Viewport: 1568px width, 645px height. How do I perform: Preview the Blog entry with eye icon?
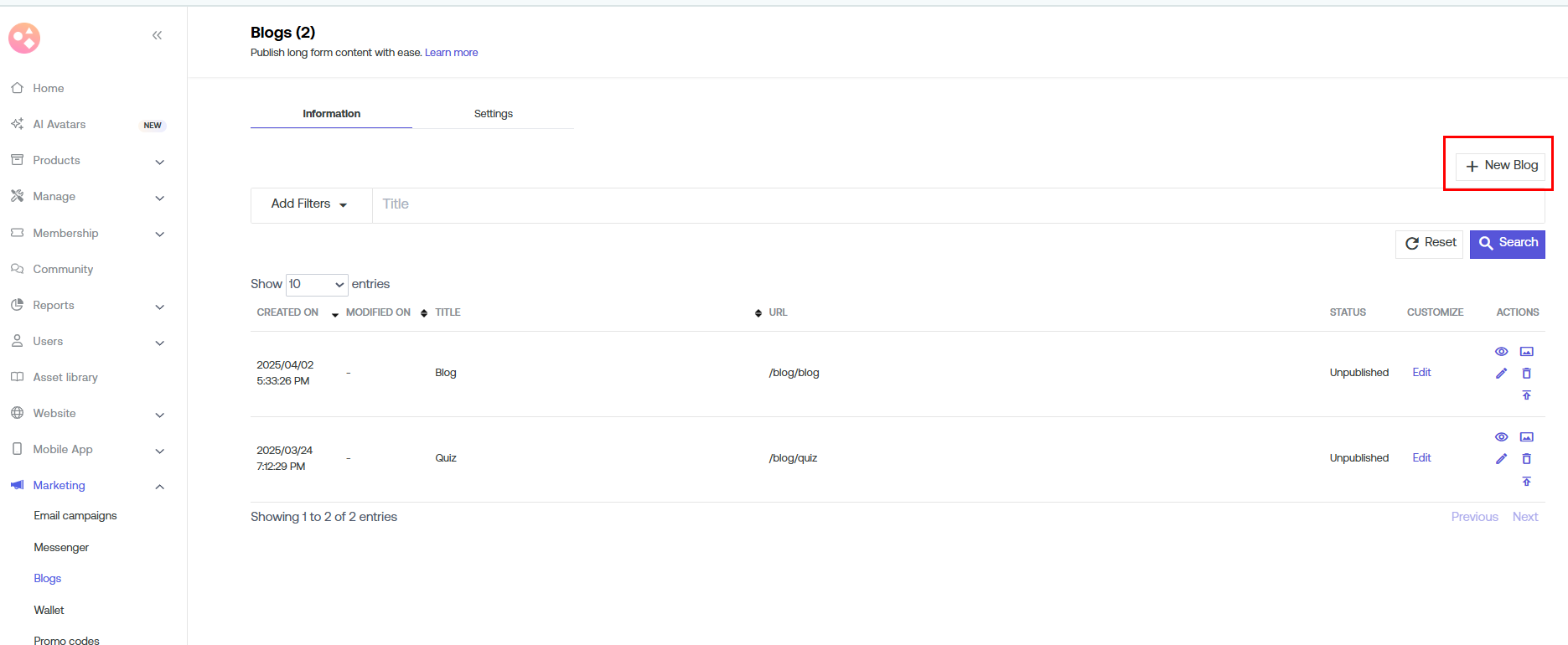[1501, 352]
